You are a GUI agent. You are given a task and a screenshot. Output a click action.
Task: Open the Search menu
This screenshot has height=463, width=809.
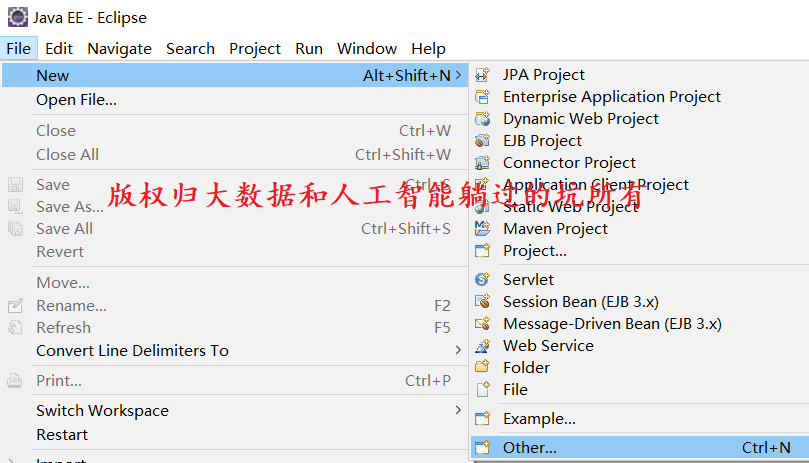click(x=190, y=49)
